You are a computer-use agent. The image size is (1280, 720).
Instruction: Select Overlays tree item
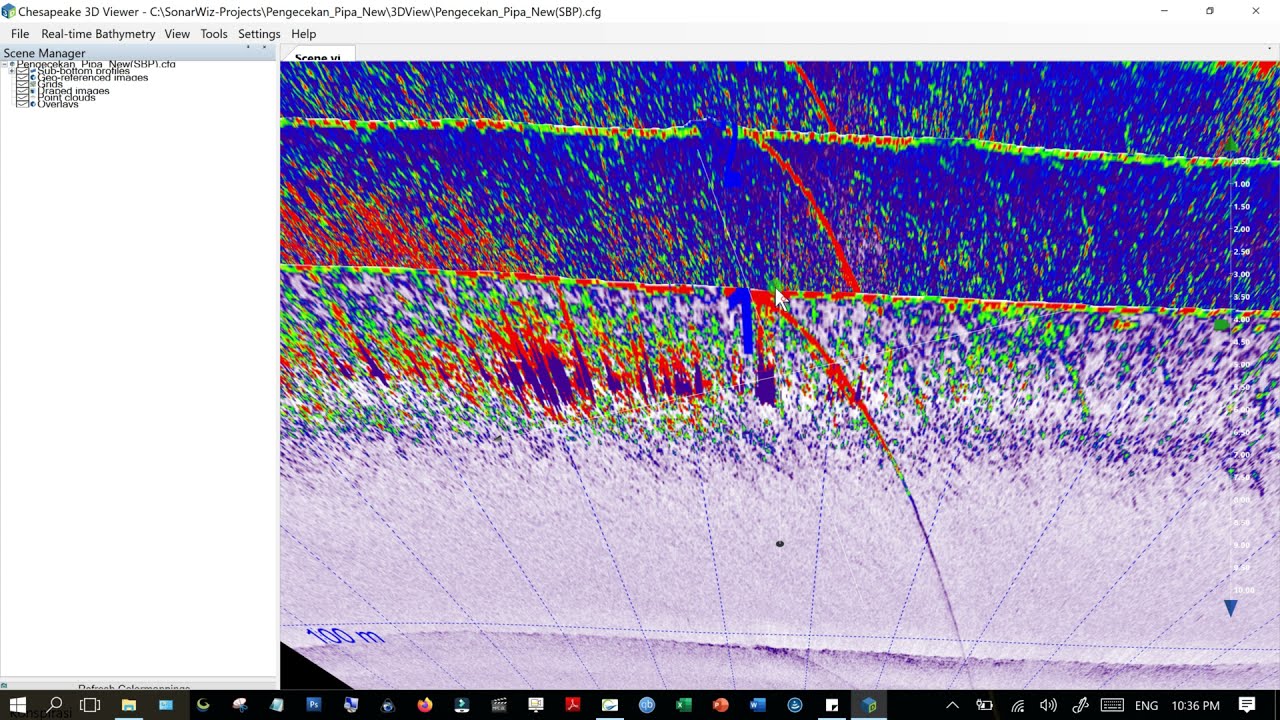(x=57, y=104)
